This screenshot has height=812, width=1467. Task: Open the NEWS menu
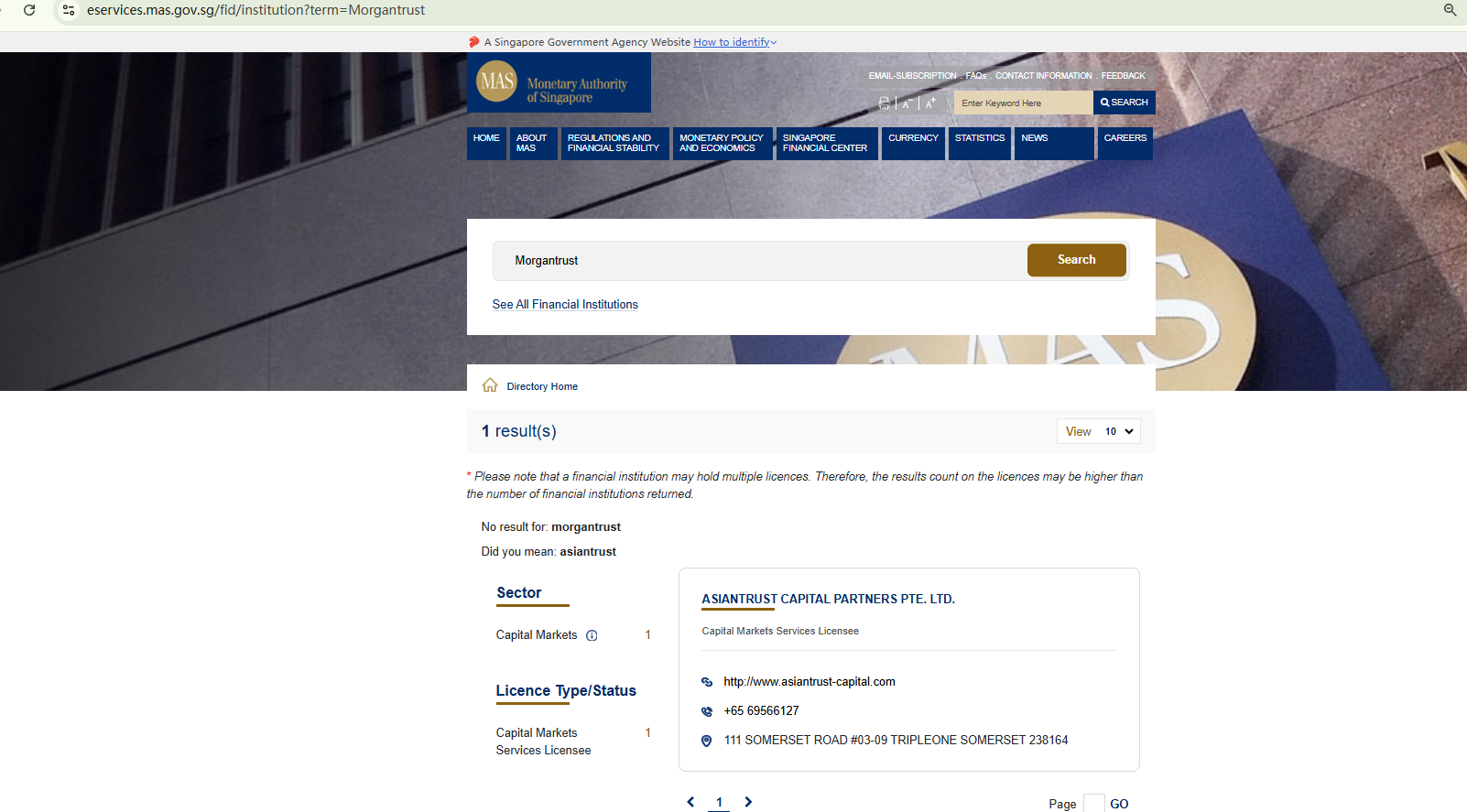point(1054,144)
